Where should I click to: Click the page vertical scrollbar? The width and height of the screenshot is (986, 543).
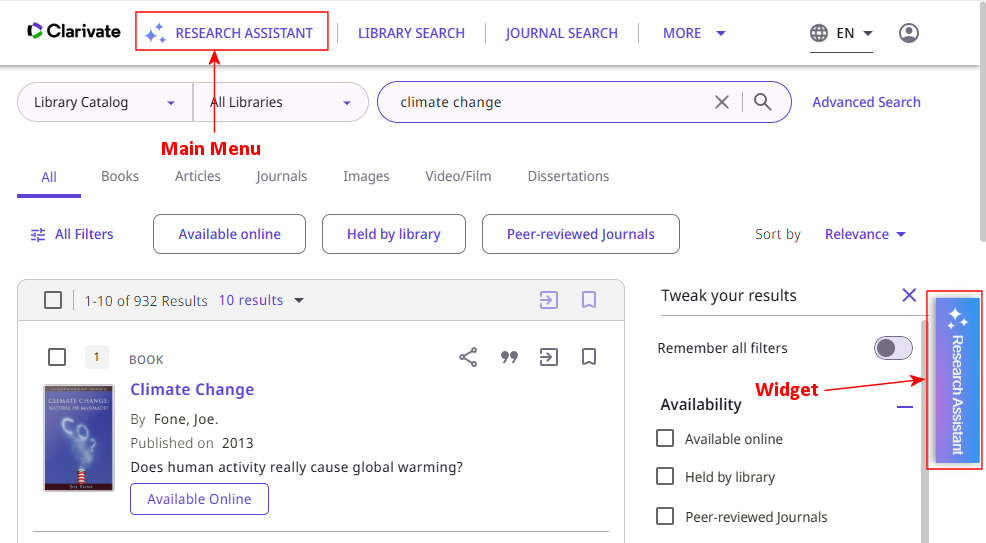point(983,123)
